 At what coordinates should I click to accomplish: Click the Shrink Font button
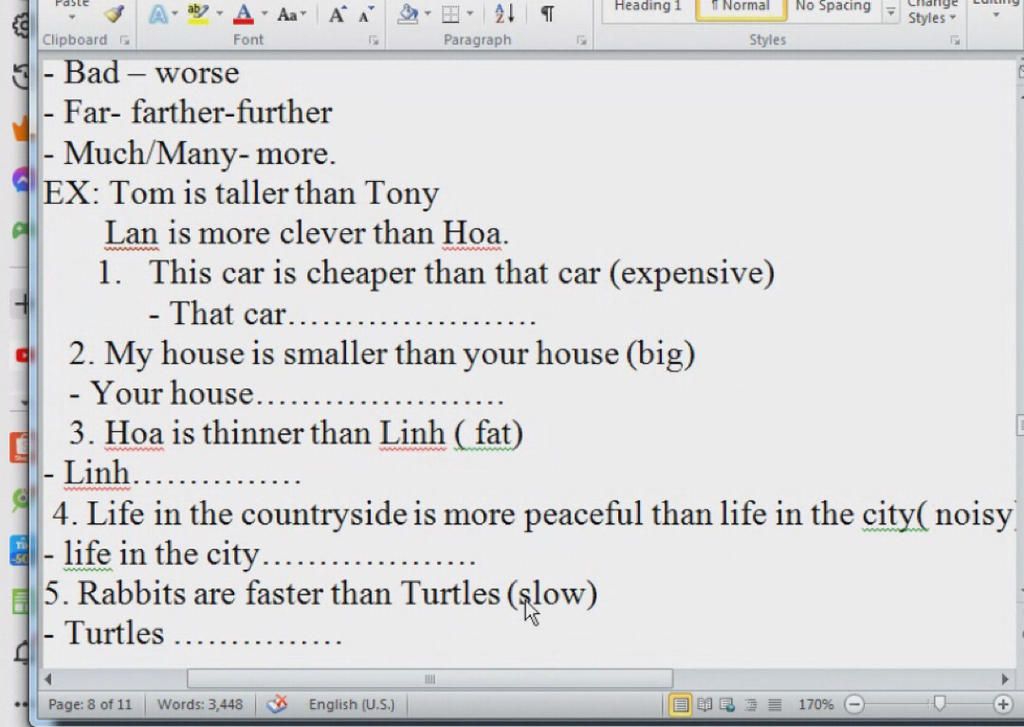point(366,14)
